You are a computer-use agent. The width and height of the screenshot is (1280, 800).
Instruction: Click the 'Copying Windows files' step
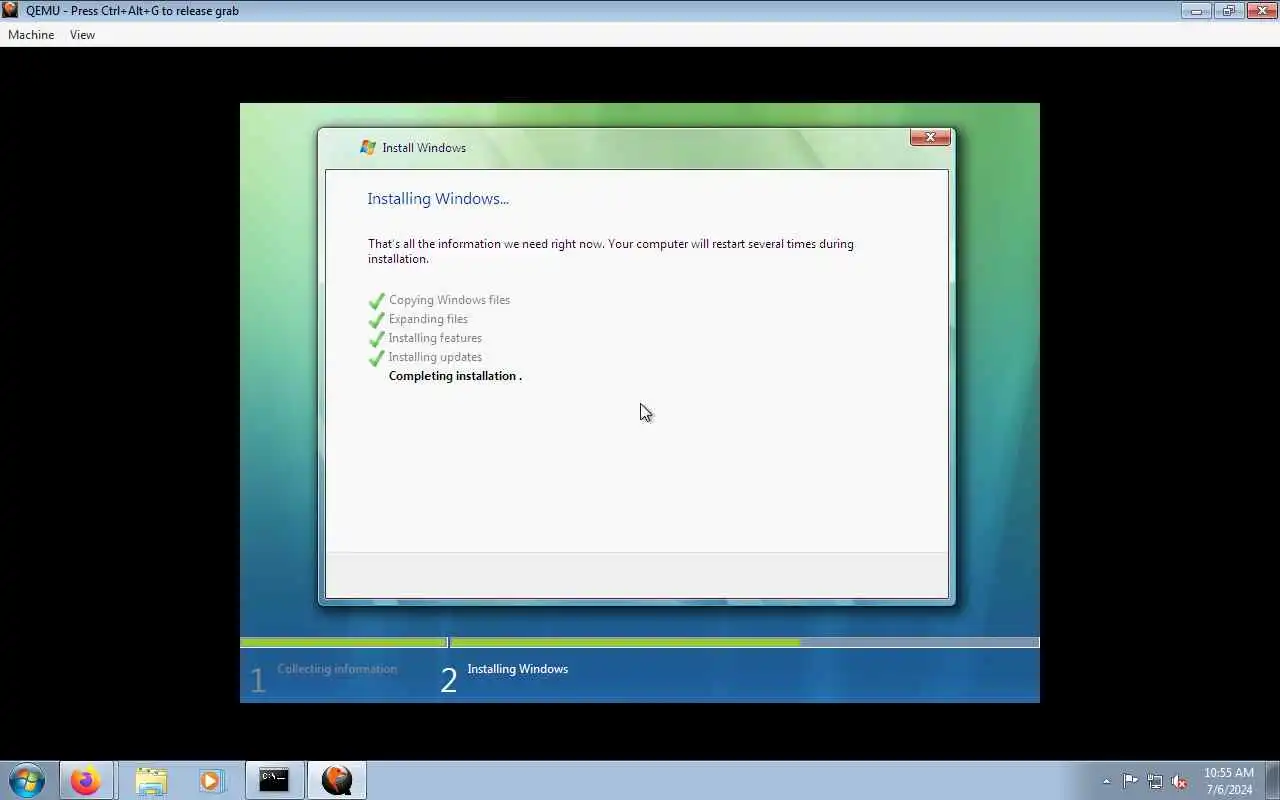pyautogui.click(x=449, y=300)
